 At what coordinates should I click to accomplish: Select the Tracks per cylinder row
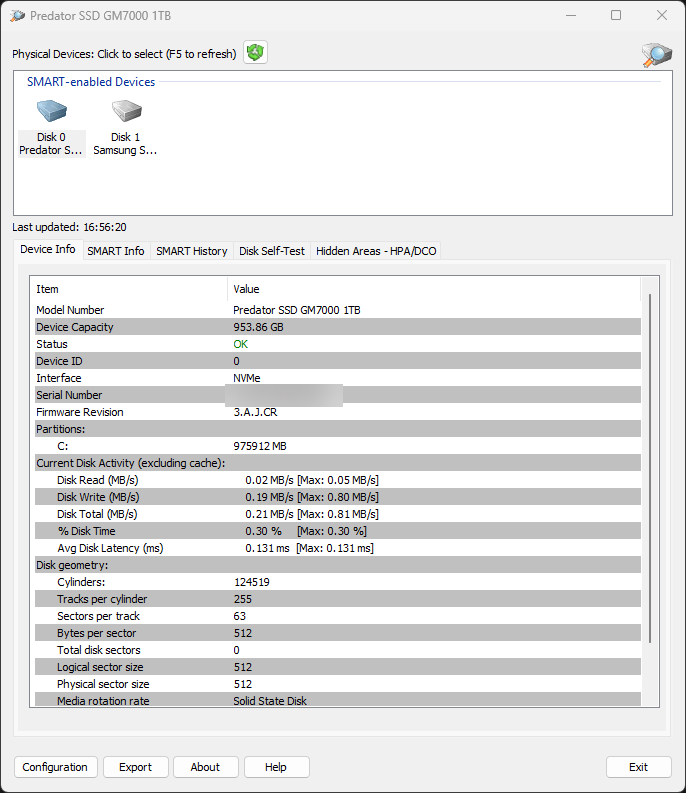point(337,599)
